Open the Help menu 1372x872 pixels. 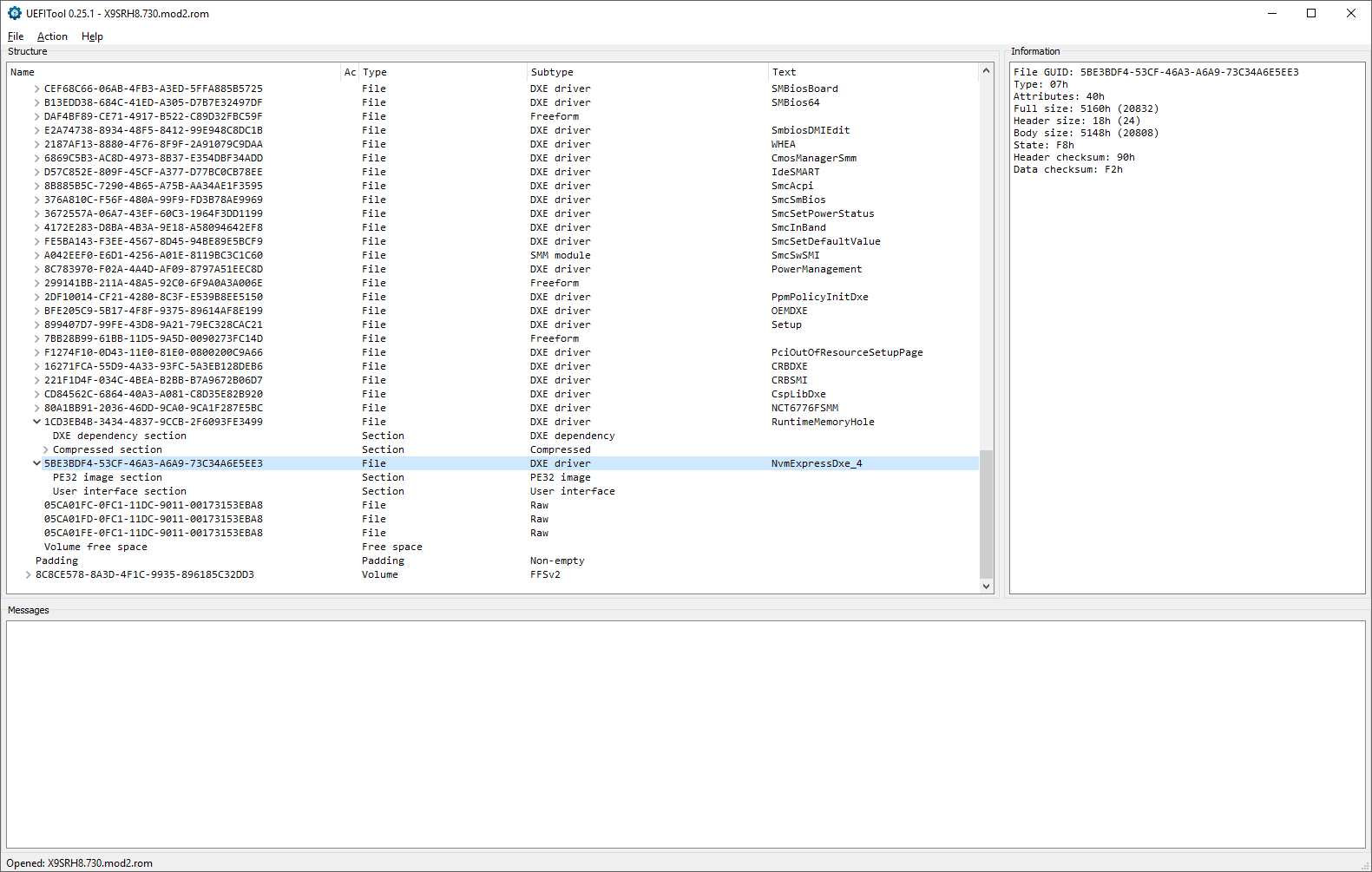point(92,36)
